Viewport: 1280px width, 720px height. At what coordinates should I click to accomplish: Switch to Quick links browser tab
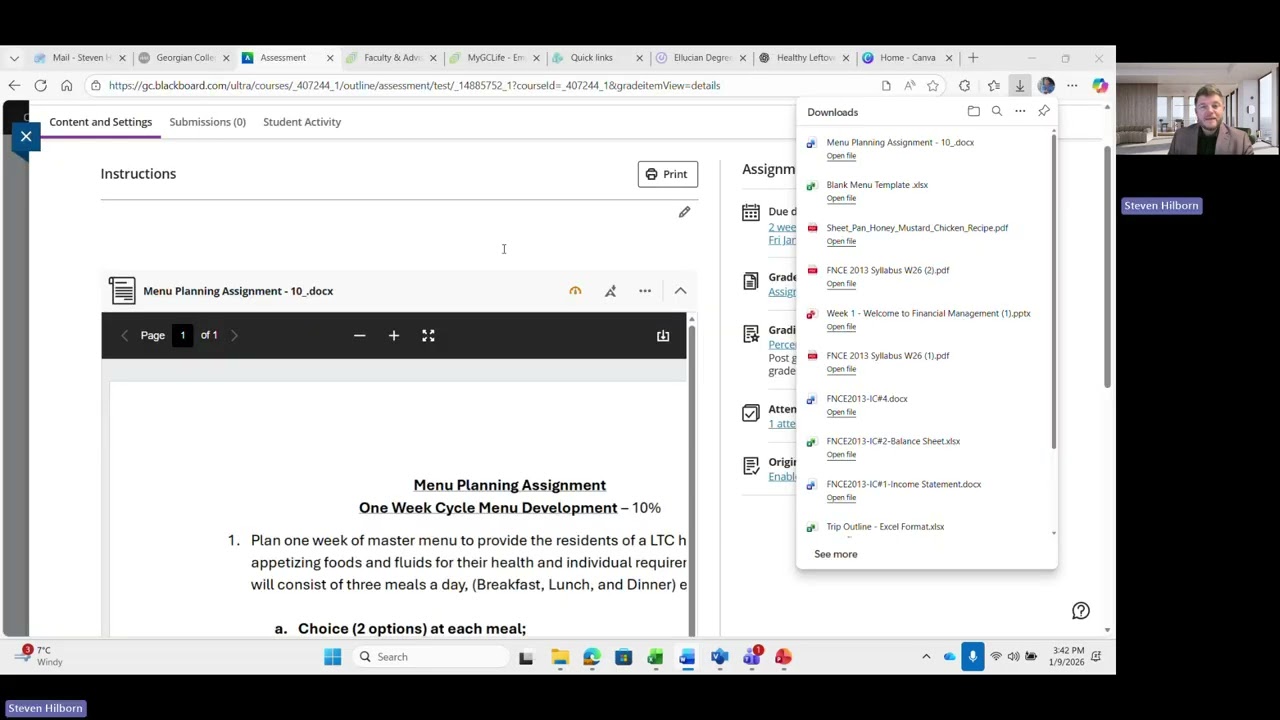tap(597, 58)
